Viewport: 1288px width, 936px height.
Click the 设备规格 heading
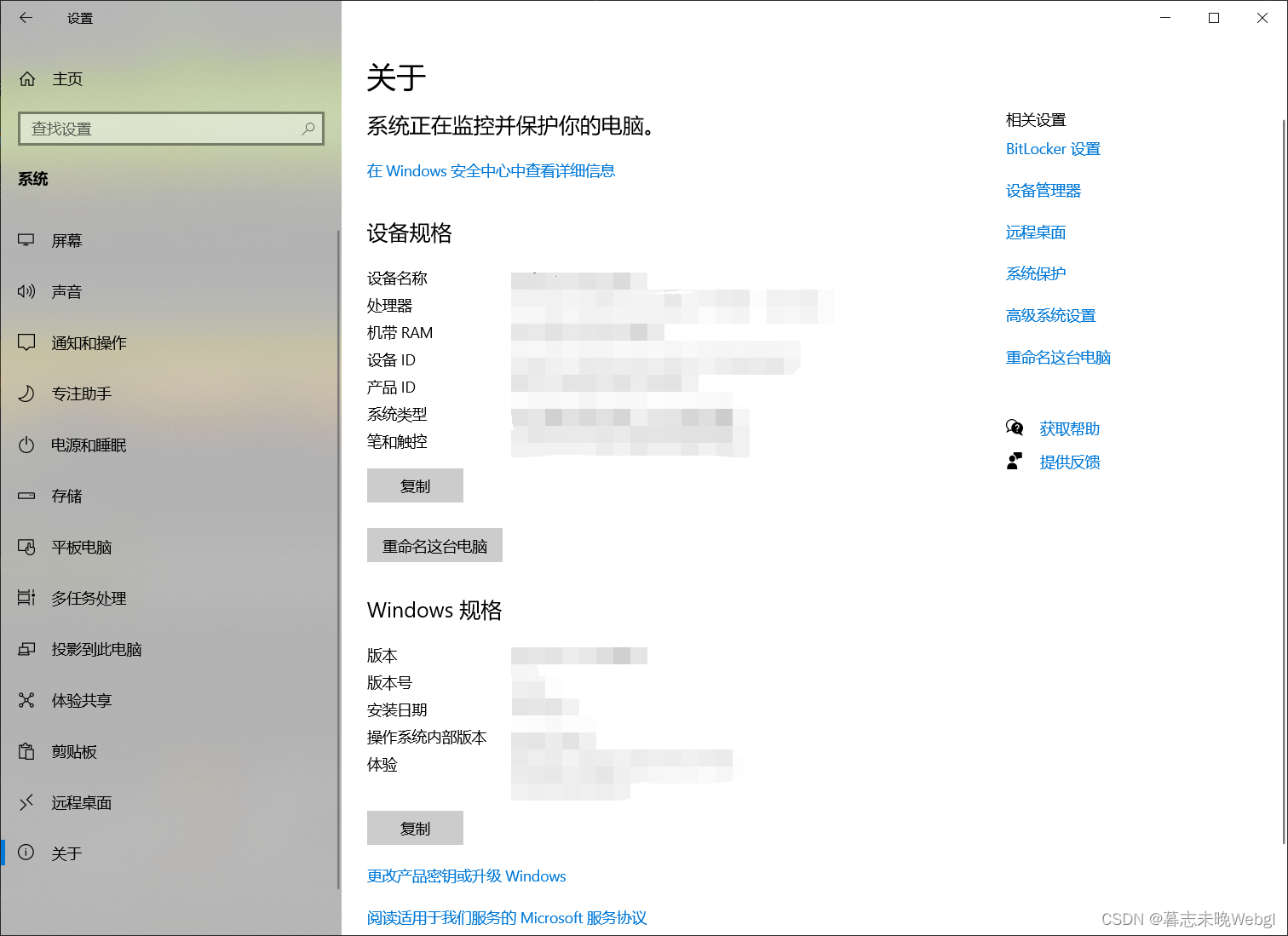click(x=410, y=233)
